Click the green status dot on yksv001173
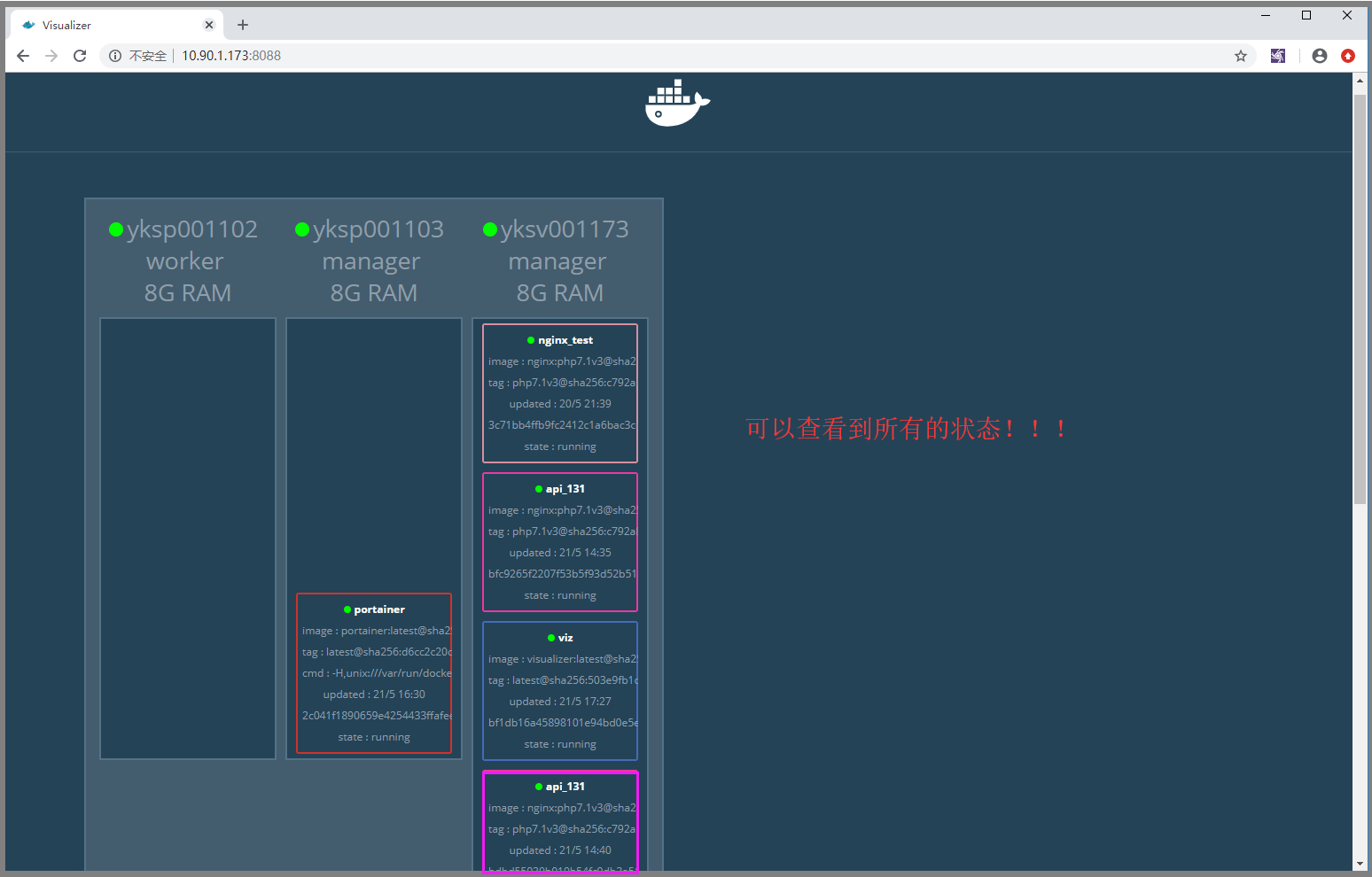 click(x=490, y=229)
